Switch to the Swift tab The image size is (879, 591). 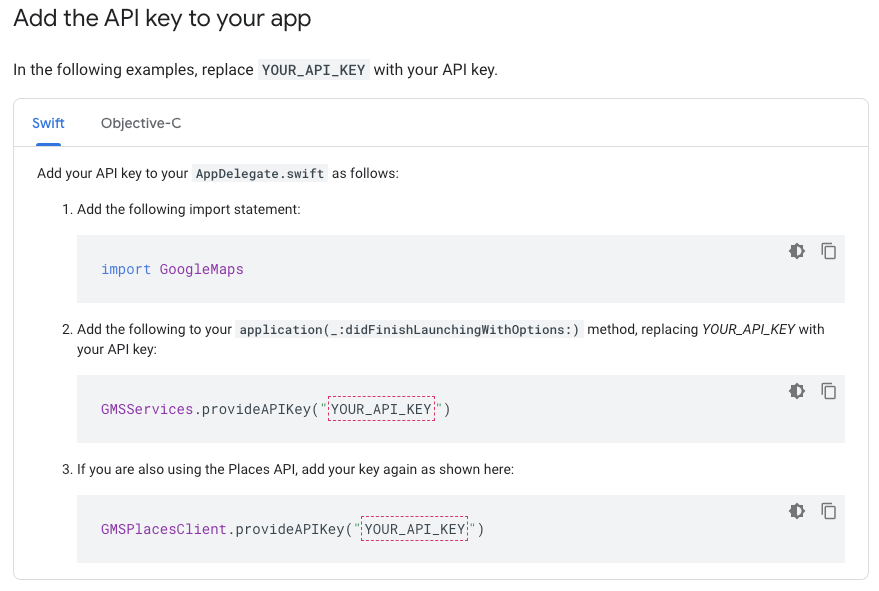pyautogui.click(x=48, y=123)
